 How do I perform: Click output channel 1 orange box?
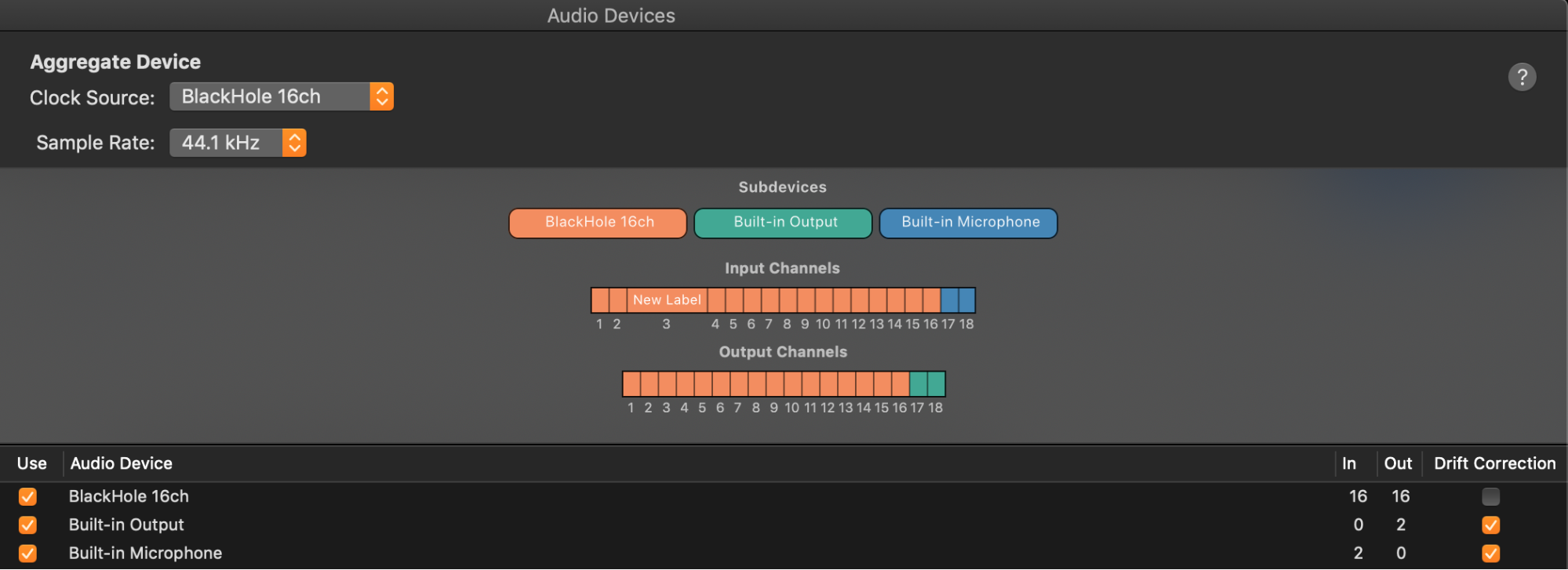pos(631,384)
